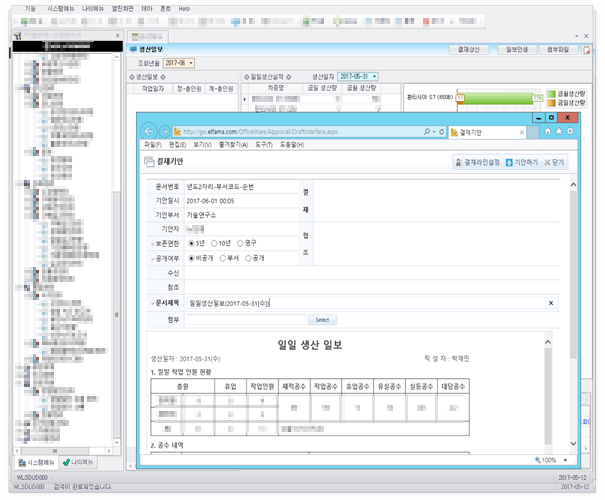Click the gear icon right of 일일생산실적
The image size is (605, 500).
point(289,77)
